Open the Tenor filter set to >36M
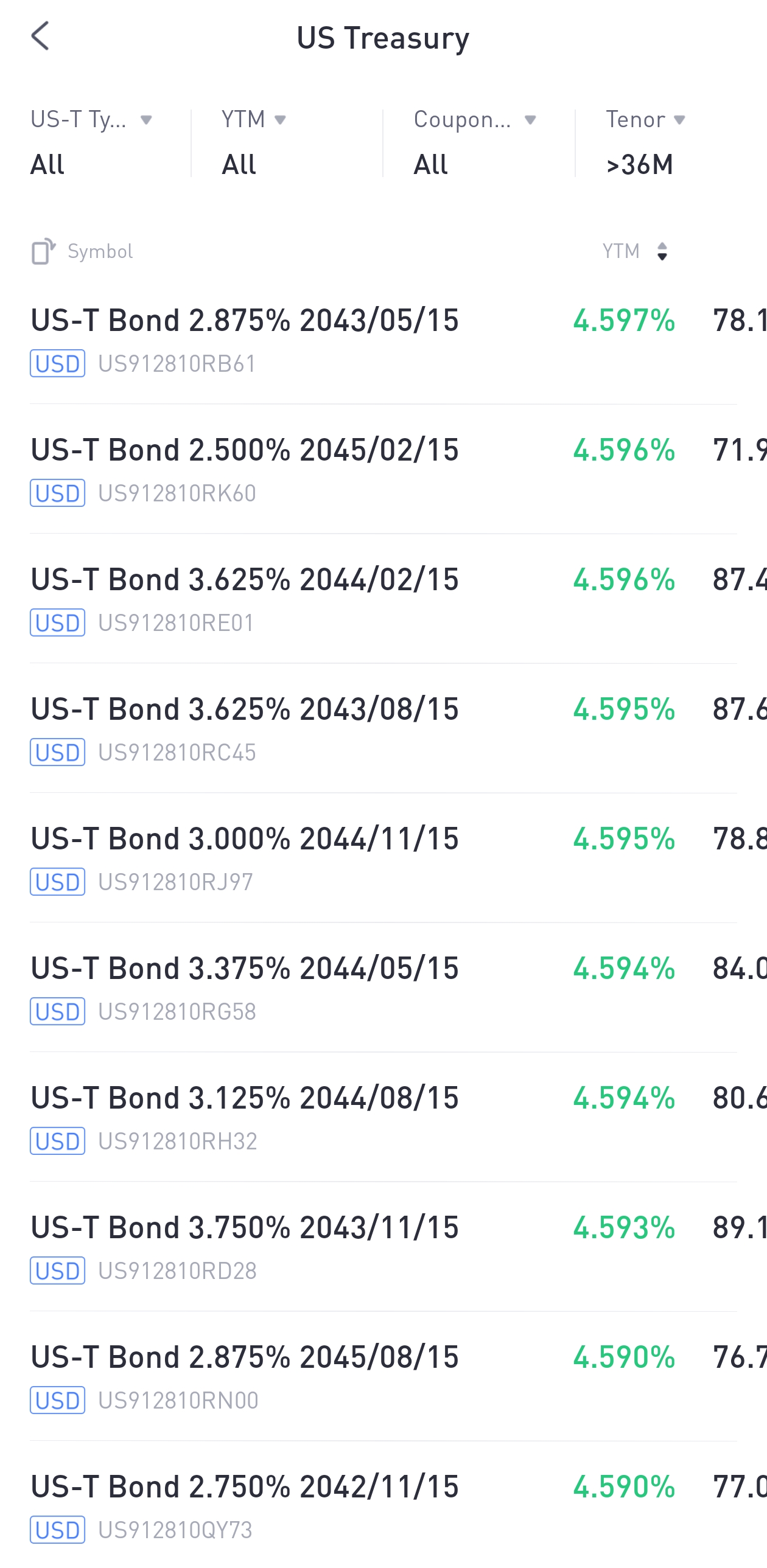The width and height of the screenshot is (767, 1568). (x=645, y=141)
